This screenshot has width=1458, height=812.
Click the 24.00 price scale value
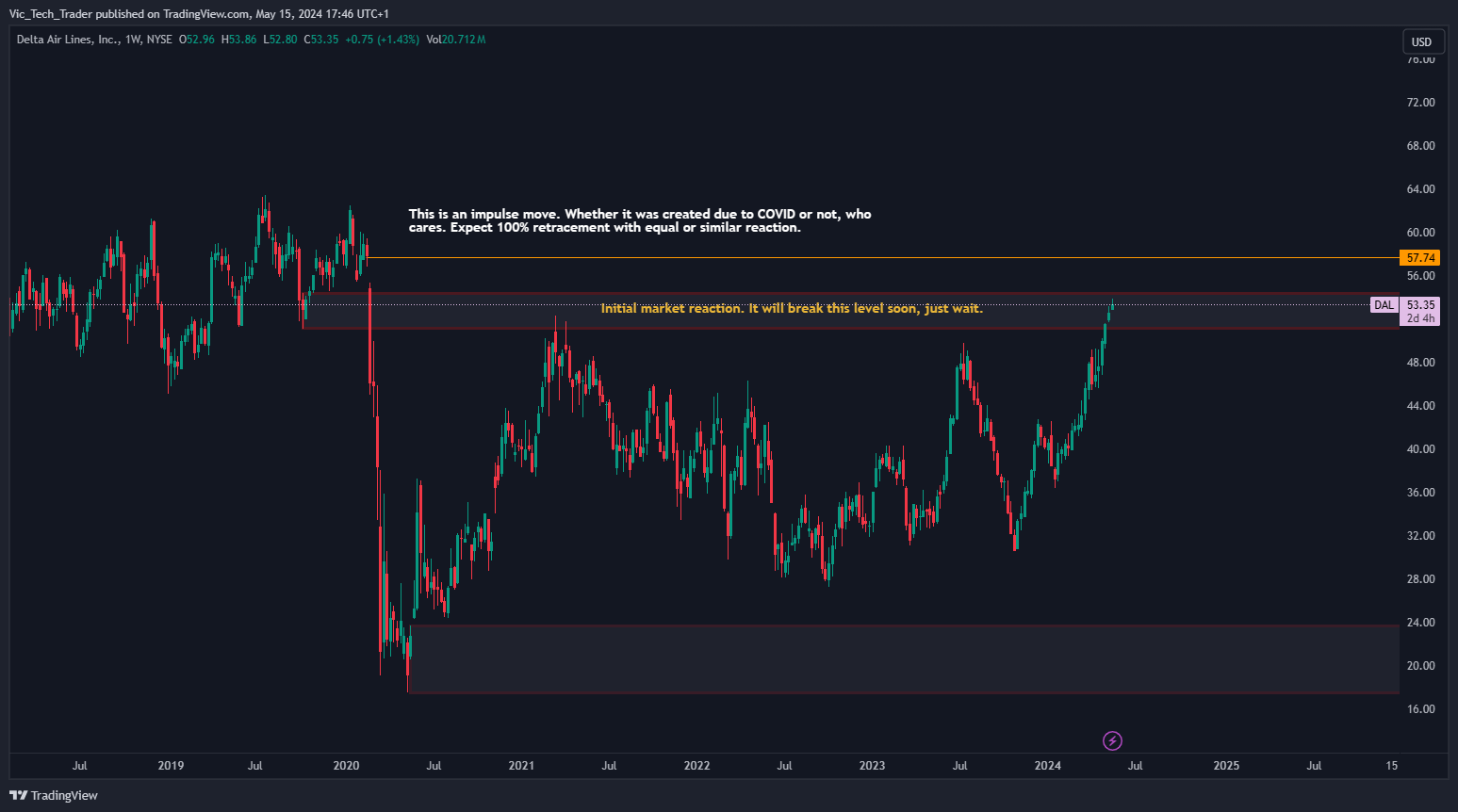pos(1420,623)
